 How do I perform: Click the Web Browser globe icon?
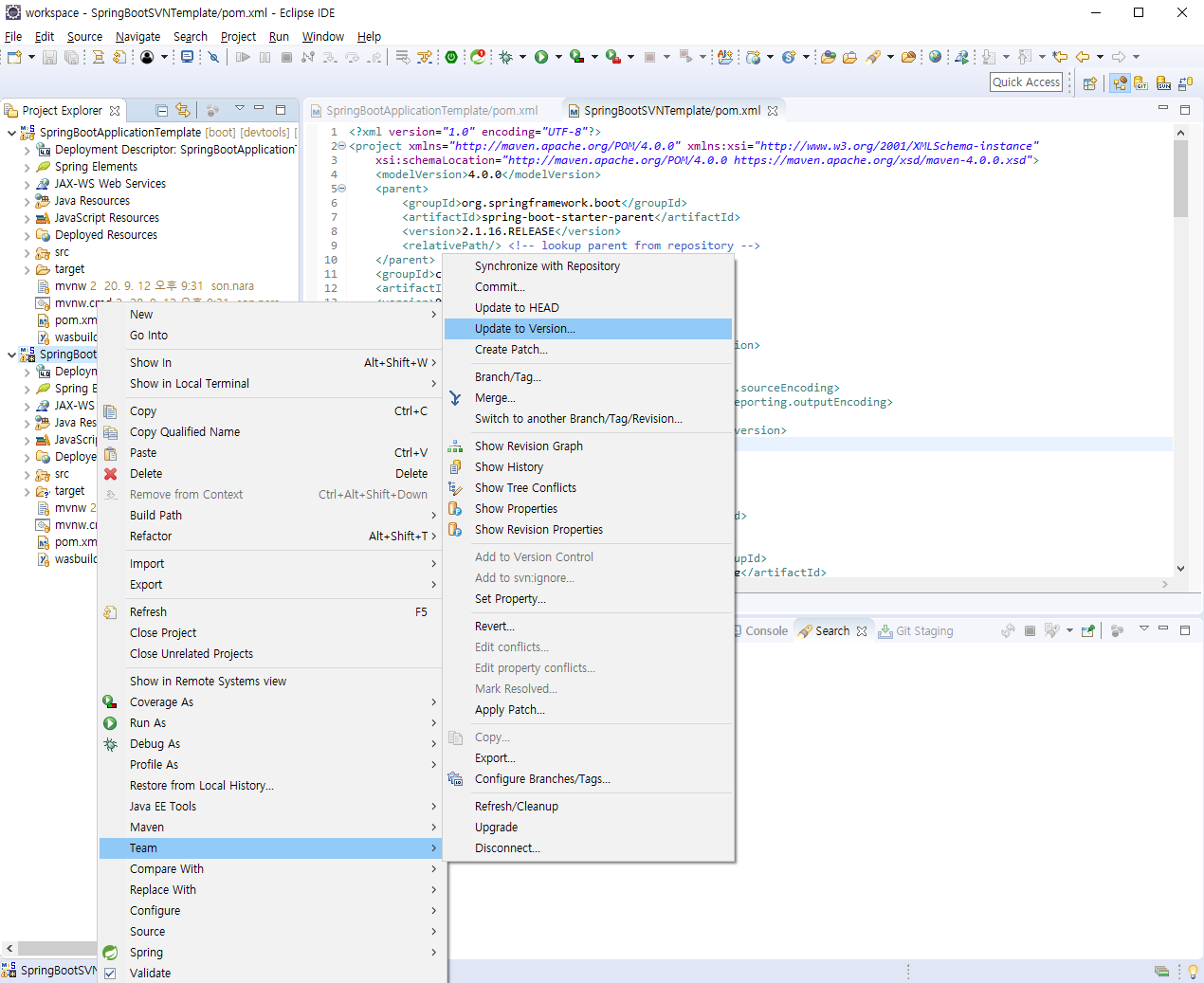[x=936, y=57]
